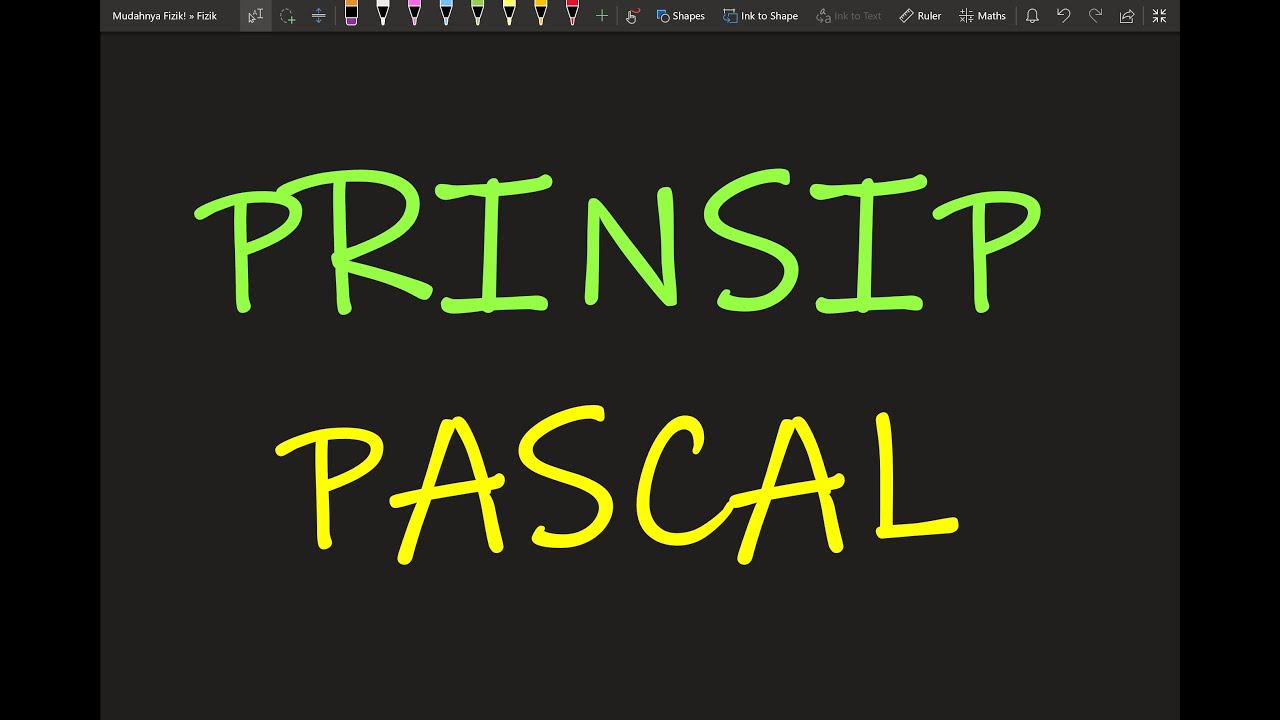1280x720 pixels.
Task: Show the Ruler
Action: [x=920, y=15]
